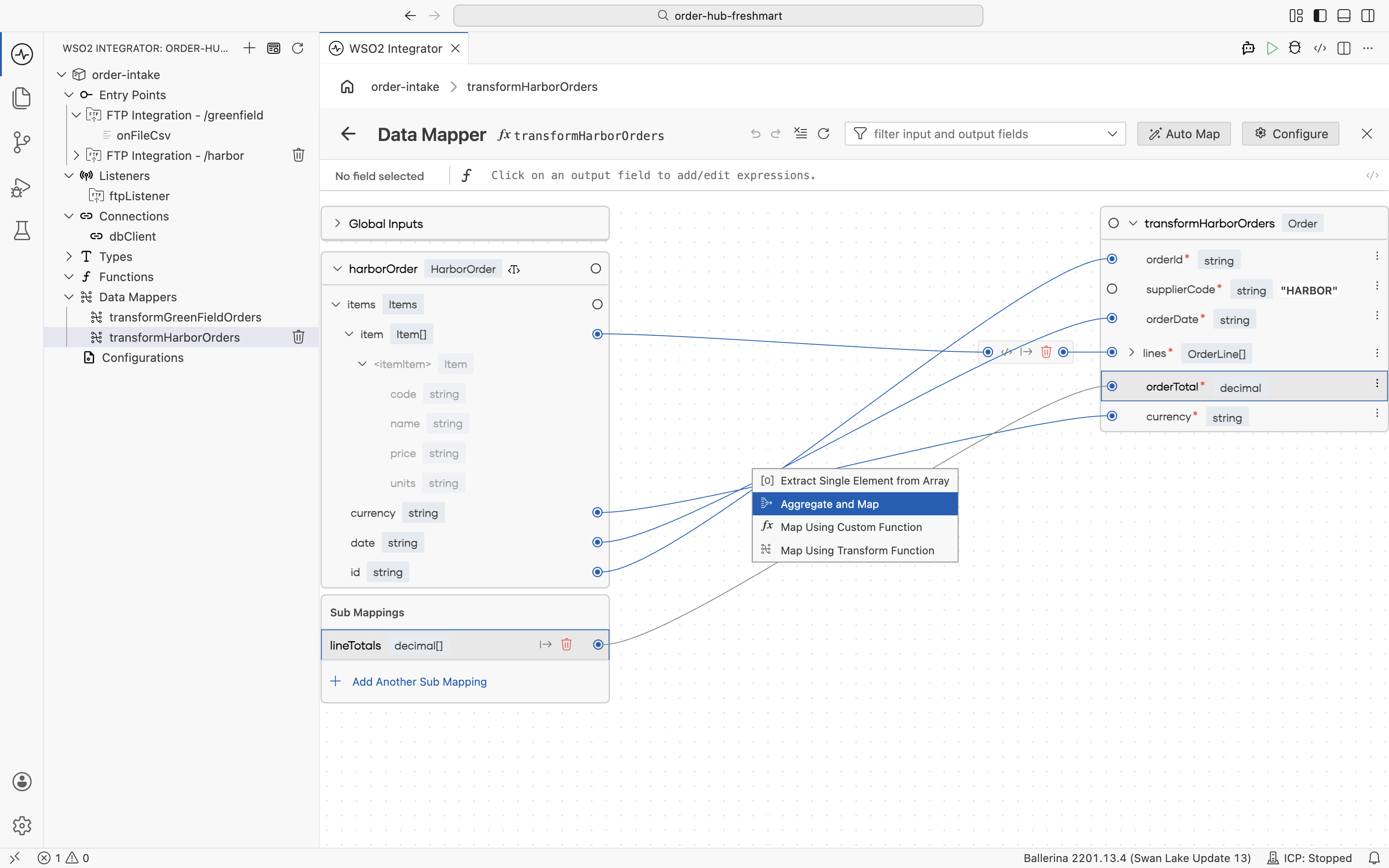
Task: Toggle the supplierCode input port
Action: [x=1112, y=289]
